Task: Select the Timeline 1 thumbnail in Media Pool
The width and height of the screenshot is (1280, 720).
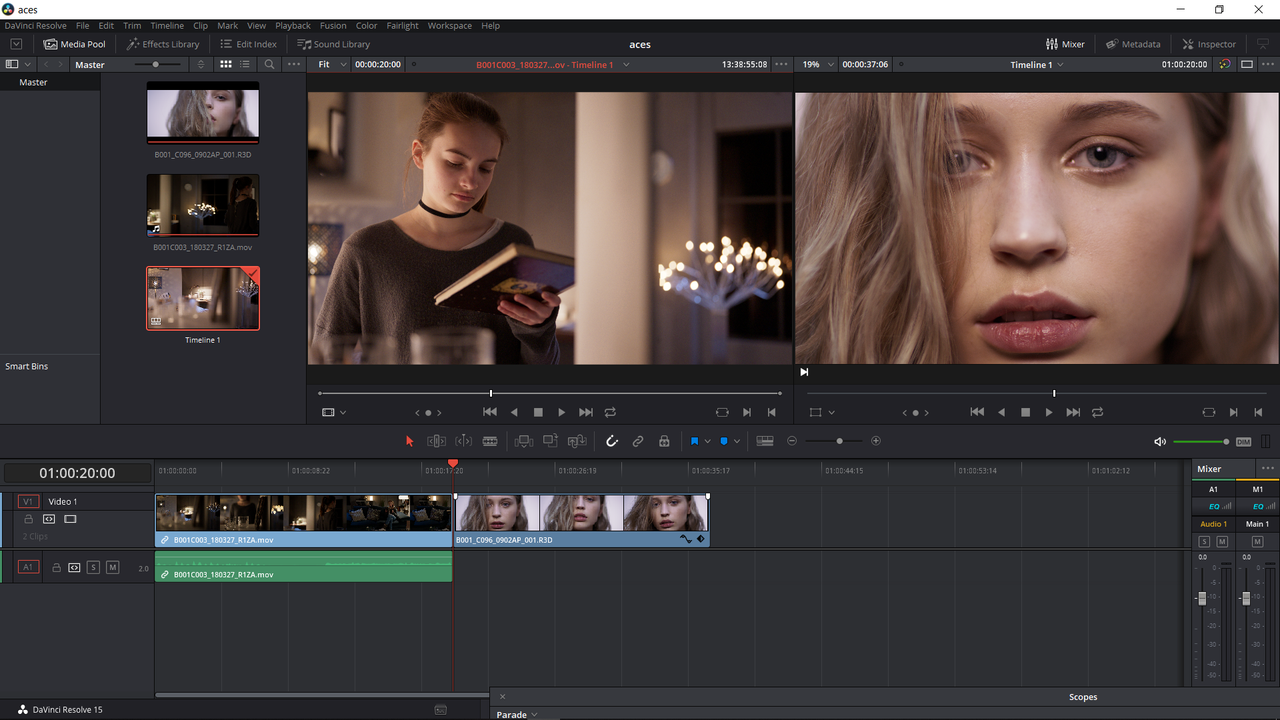Action: pos(203,298)
